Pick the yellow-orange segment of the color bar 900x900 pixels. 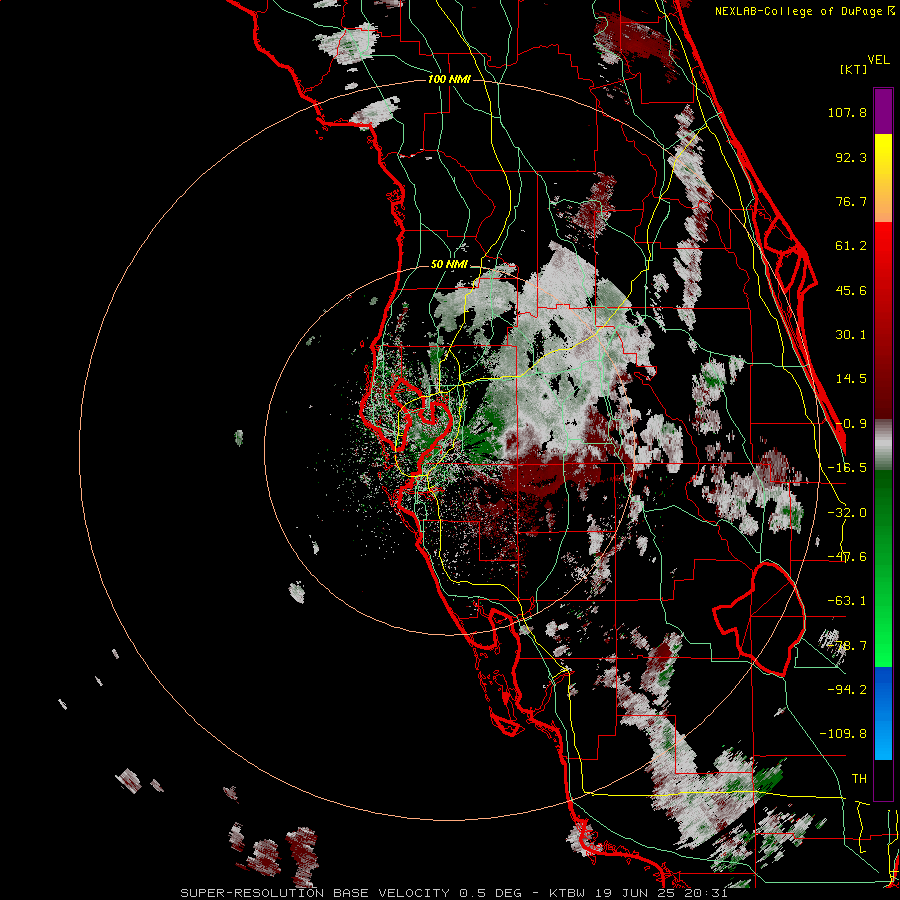[x=883, y=178]
